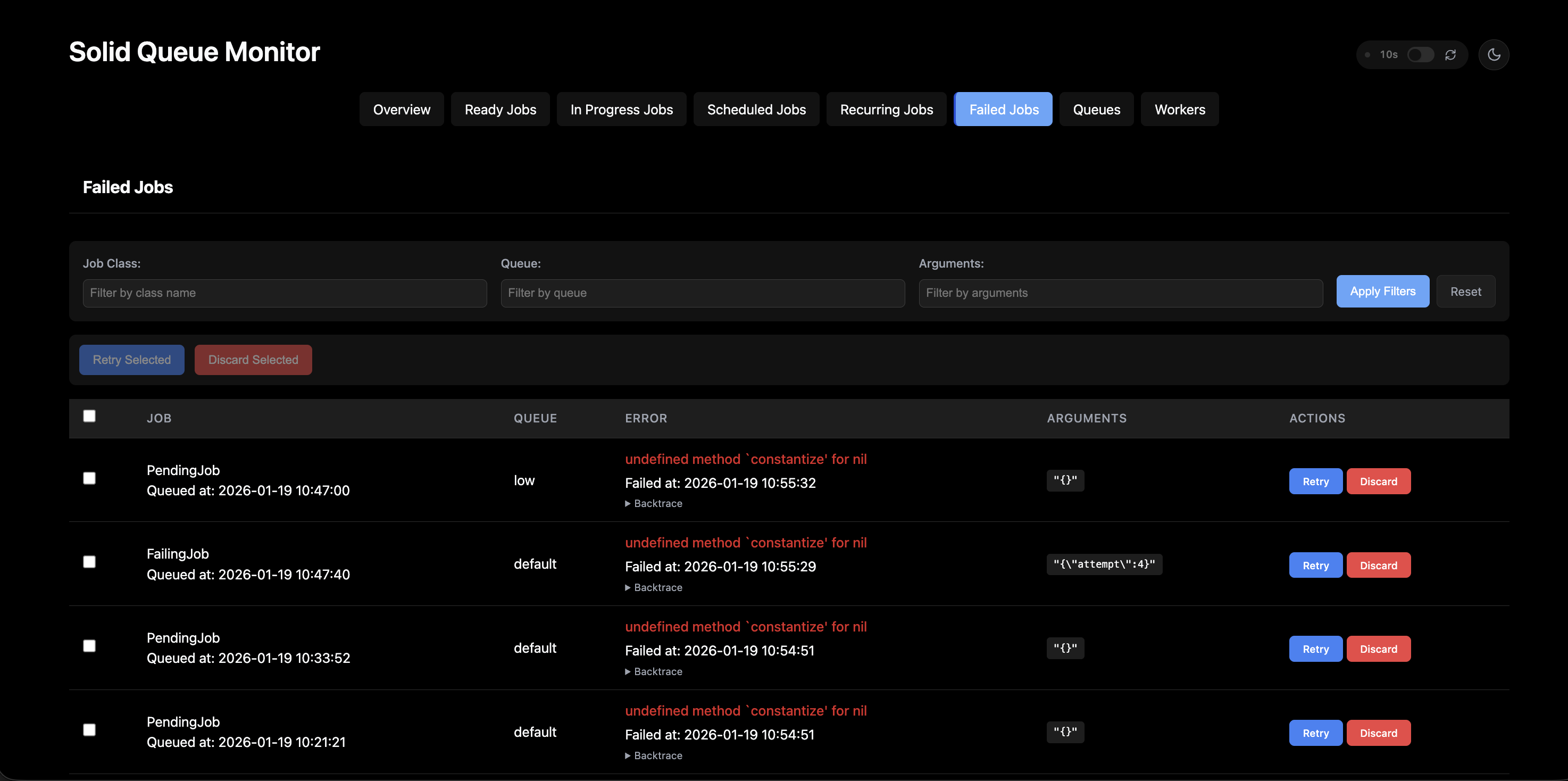Focus the Filter by class name field
Viewport: 1568px width, 781px height.
click(x=284, y=294)
